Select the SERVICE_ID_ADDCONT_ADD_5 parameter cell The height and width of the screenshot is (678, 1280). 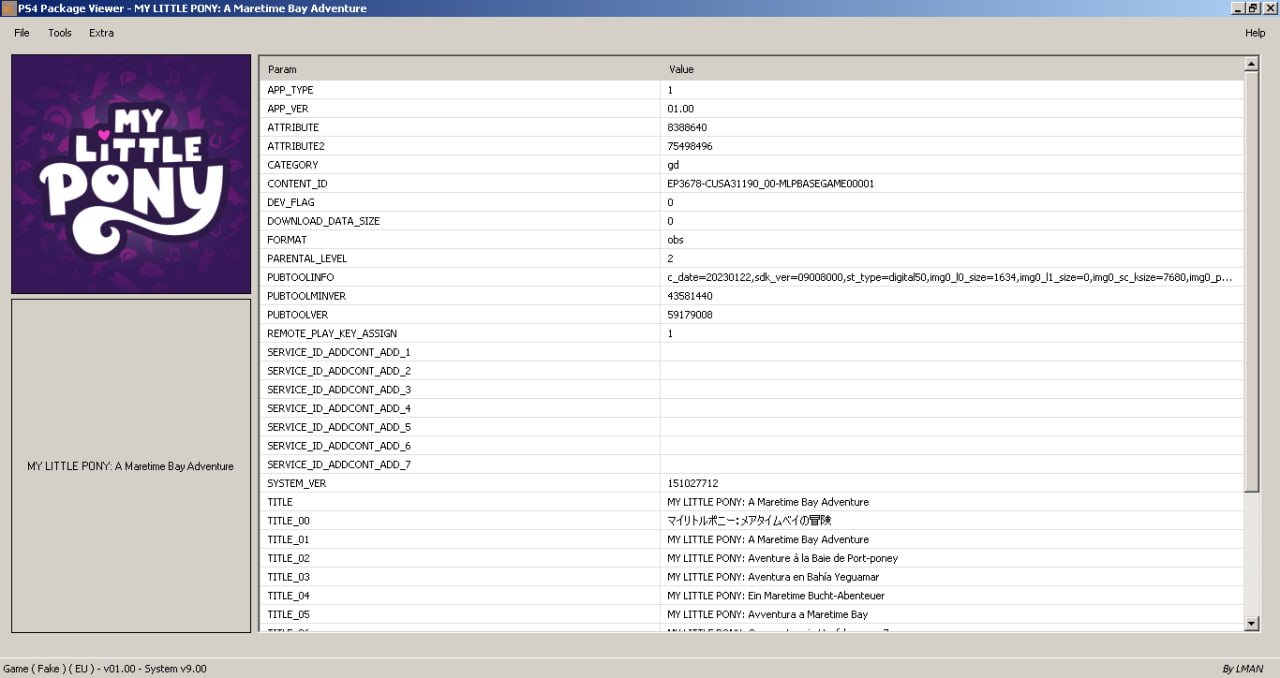coord(460,427)
